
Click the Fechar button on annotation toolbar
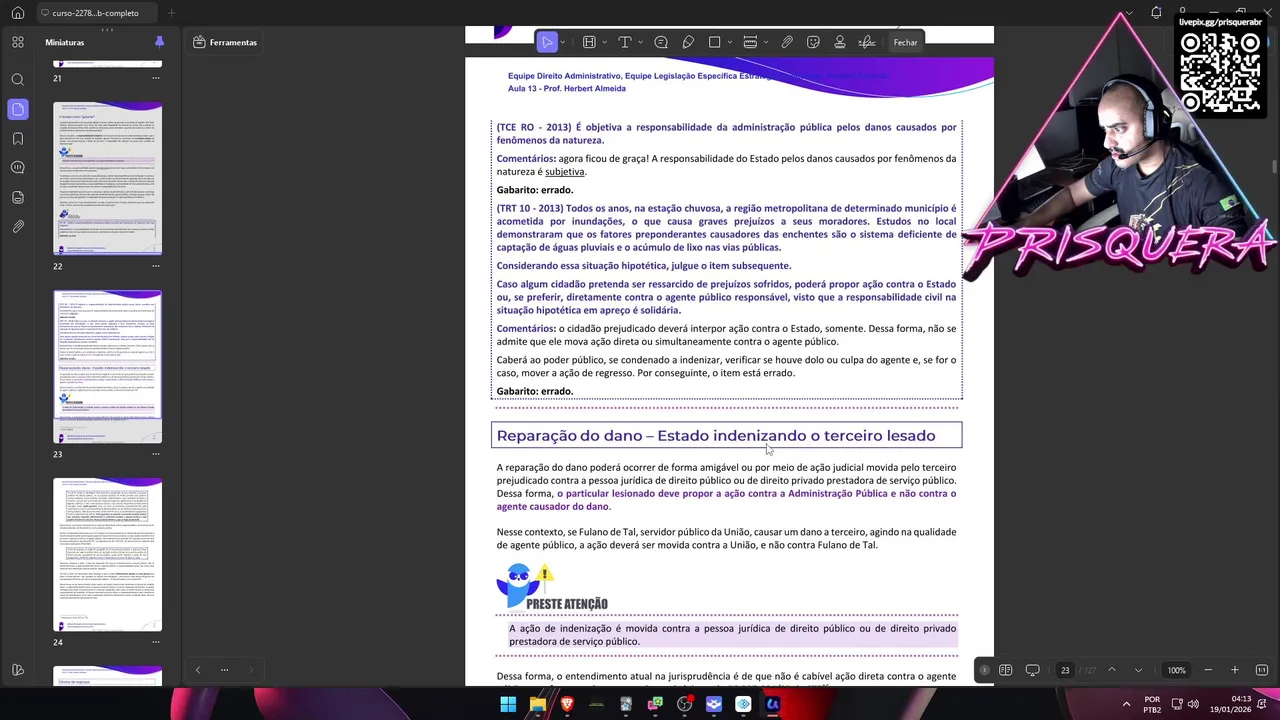coord(905,42)
